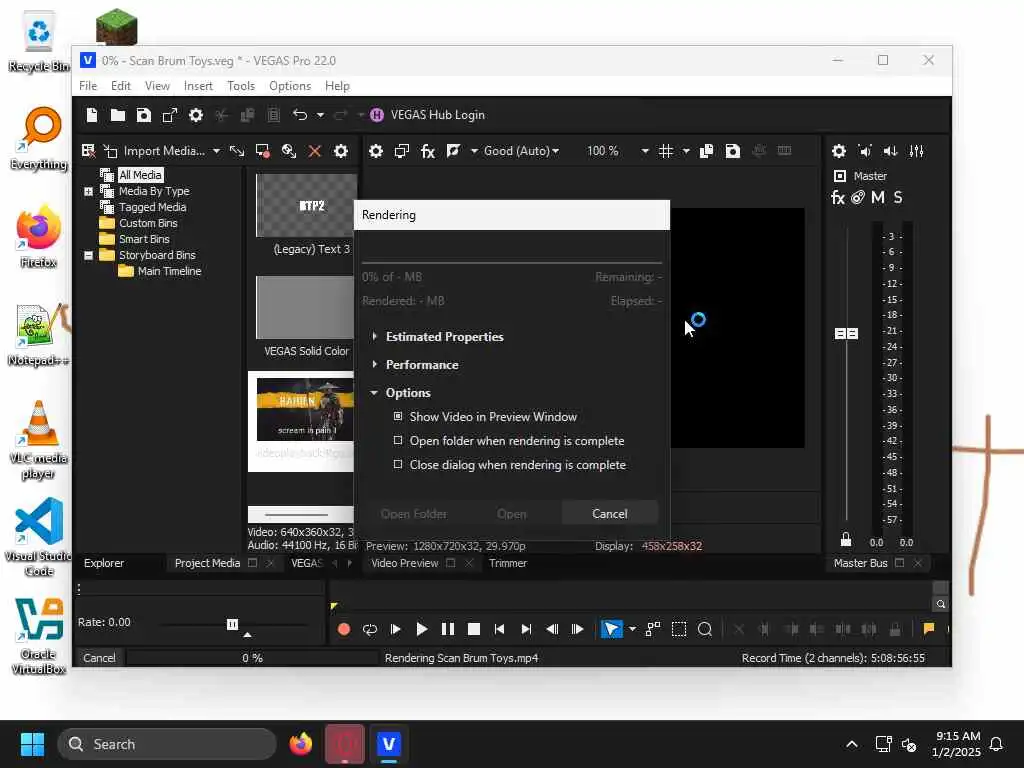Open Master Bus audio properties gear
1024x768 pixels.
coord(839,151)
